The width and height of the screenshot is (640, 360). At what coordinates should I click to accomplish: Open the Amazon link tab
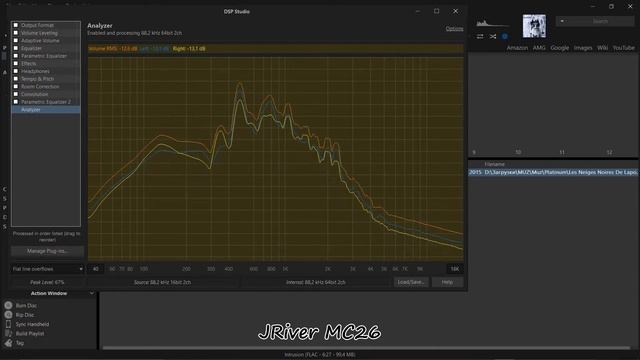click(x=517, y=48)
